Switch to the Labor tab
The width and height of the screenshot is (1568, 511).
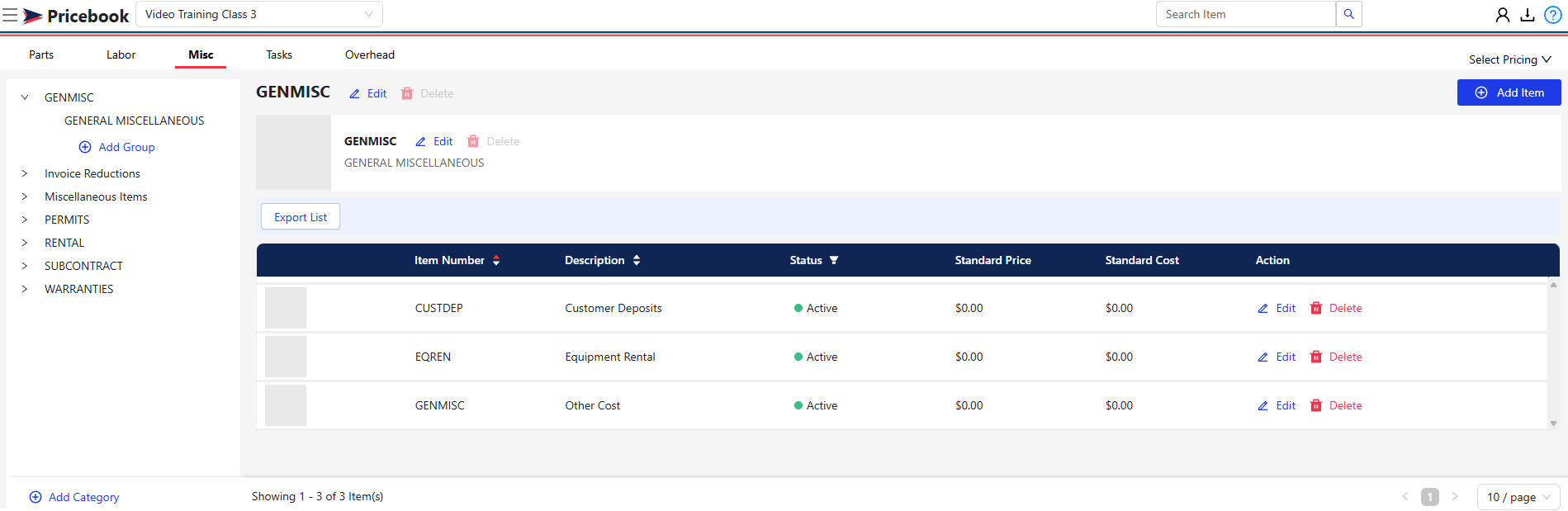121,54
